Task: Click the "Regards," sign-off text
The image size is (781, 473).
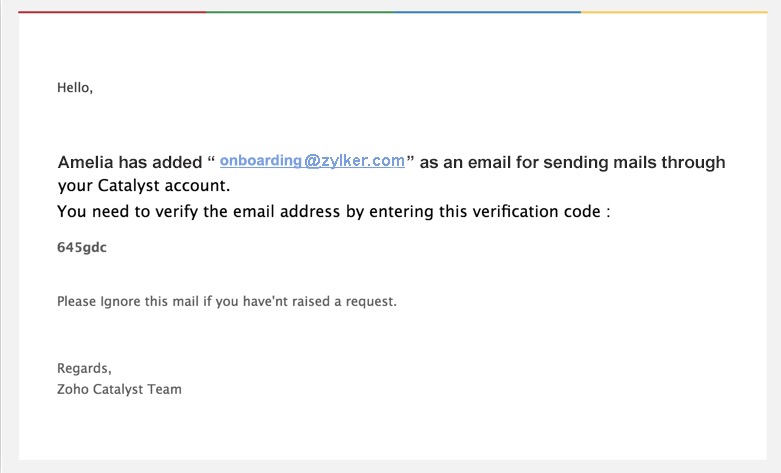Action: coord(84,368)
